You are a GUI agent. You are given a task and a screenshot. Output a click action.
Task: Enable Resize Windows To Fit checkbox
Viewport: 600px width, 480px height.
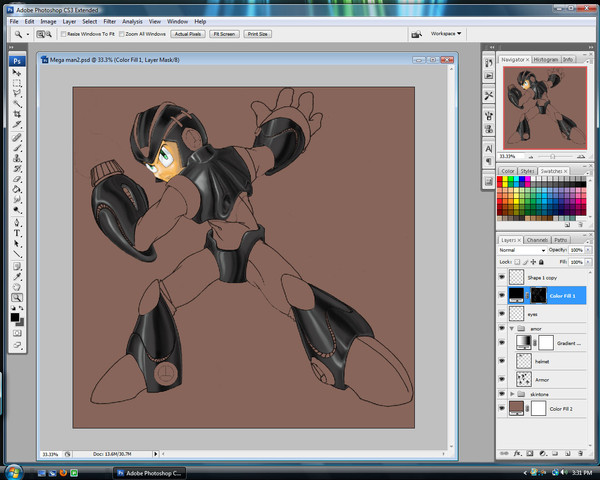click(x=65, y=34)
